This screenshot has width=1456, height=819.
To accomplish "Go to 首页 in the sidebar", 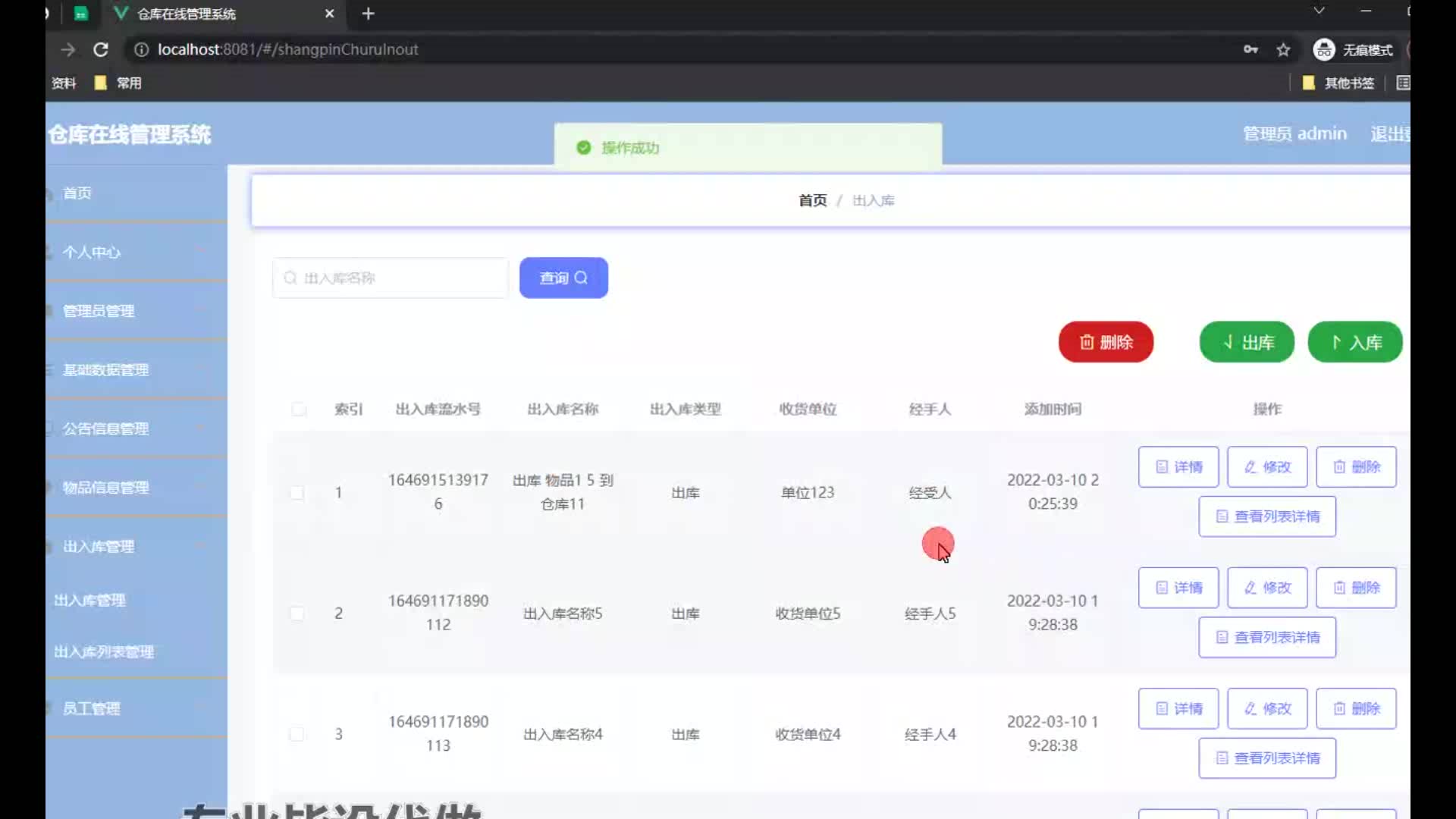I will [x=136, y=193].
